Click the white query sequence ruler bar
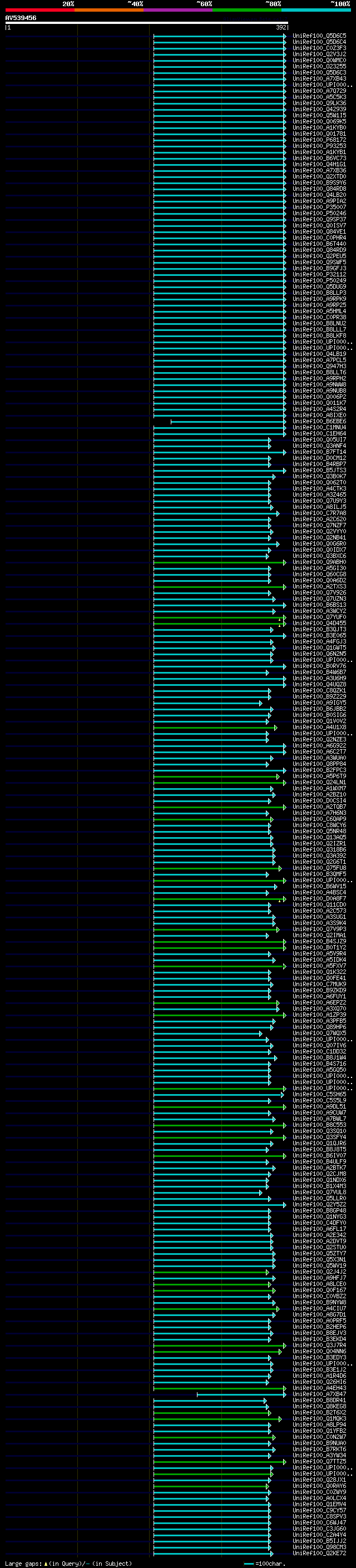Viewport: 356px width, 1568px height. (147, 23)
